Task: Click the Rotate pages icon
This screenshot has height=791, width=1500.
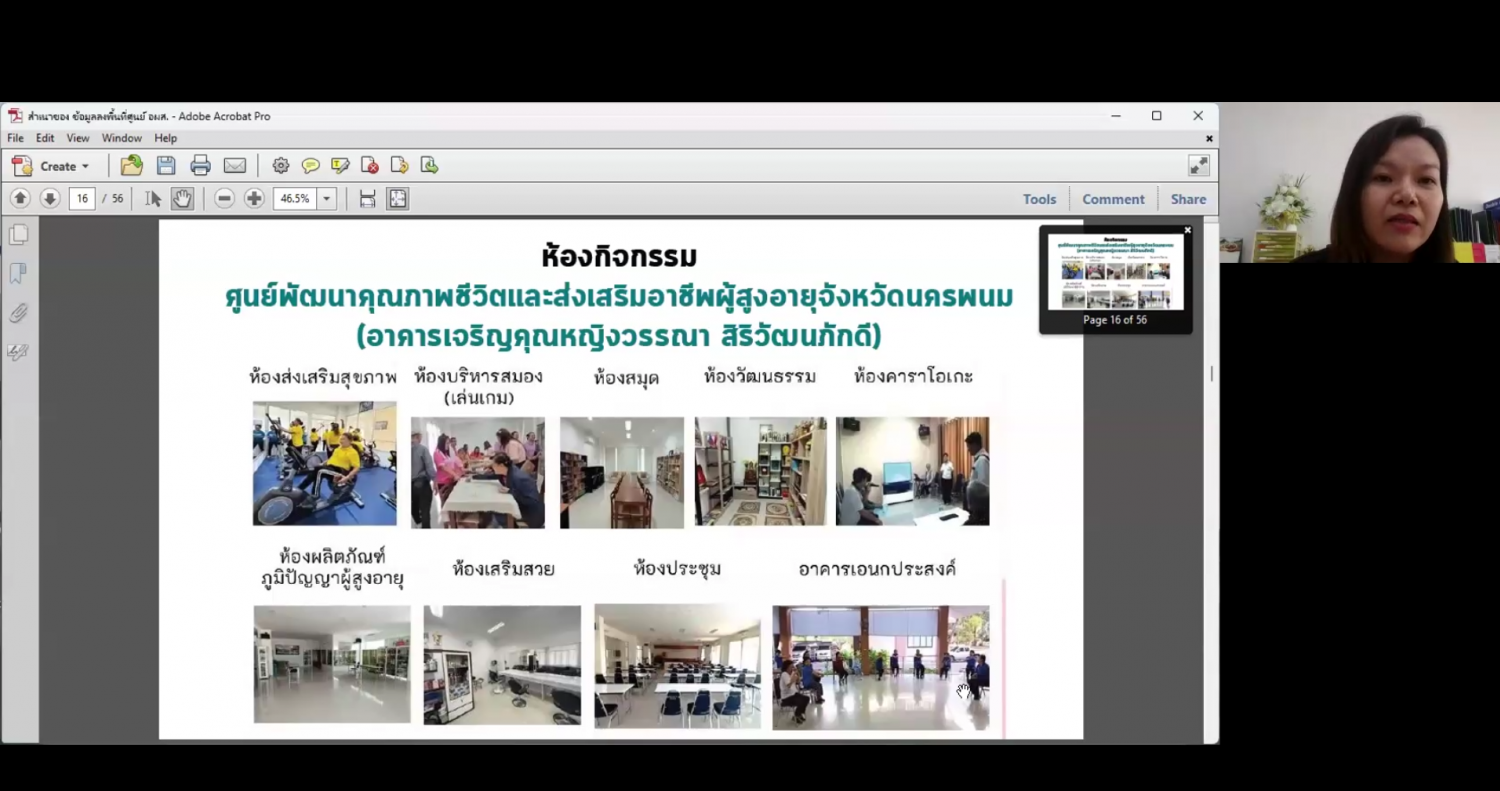Action: 399,166
